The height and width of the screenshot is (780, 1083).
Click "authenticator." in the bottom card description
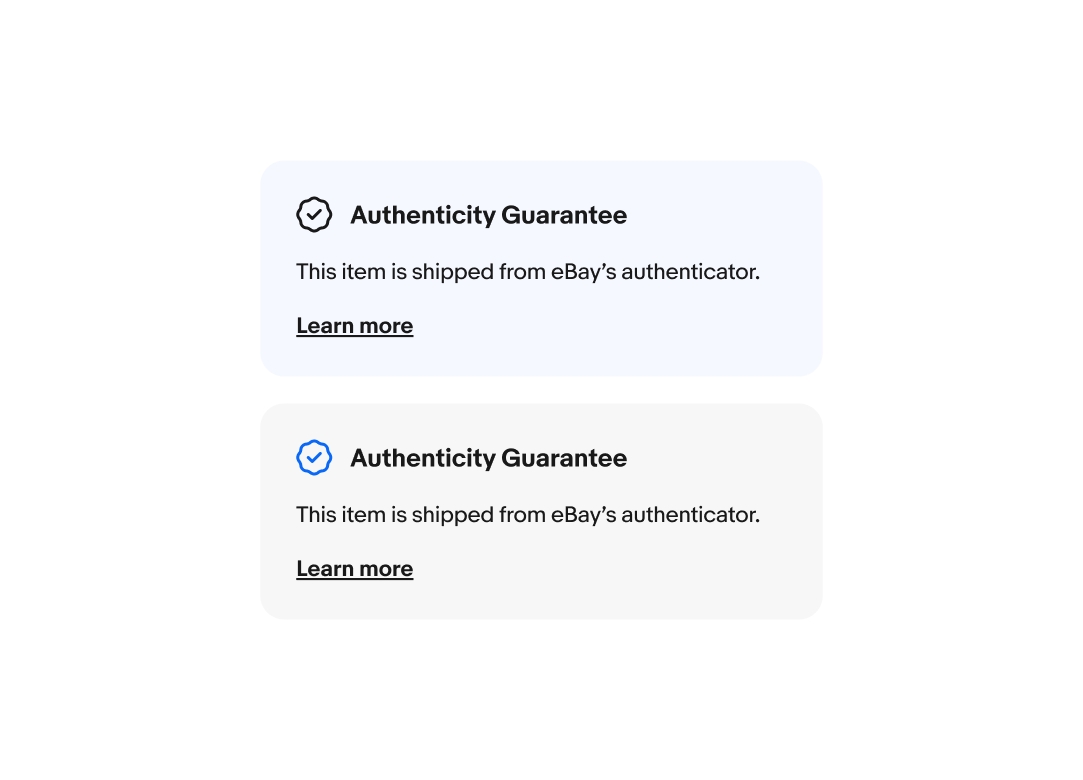pos(690,515)
